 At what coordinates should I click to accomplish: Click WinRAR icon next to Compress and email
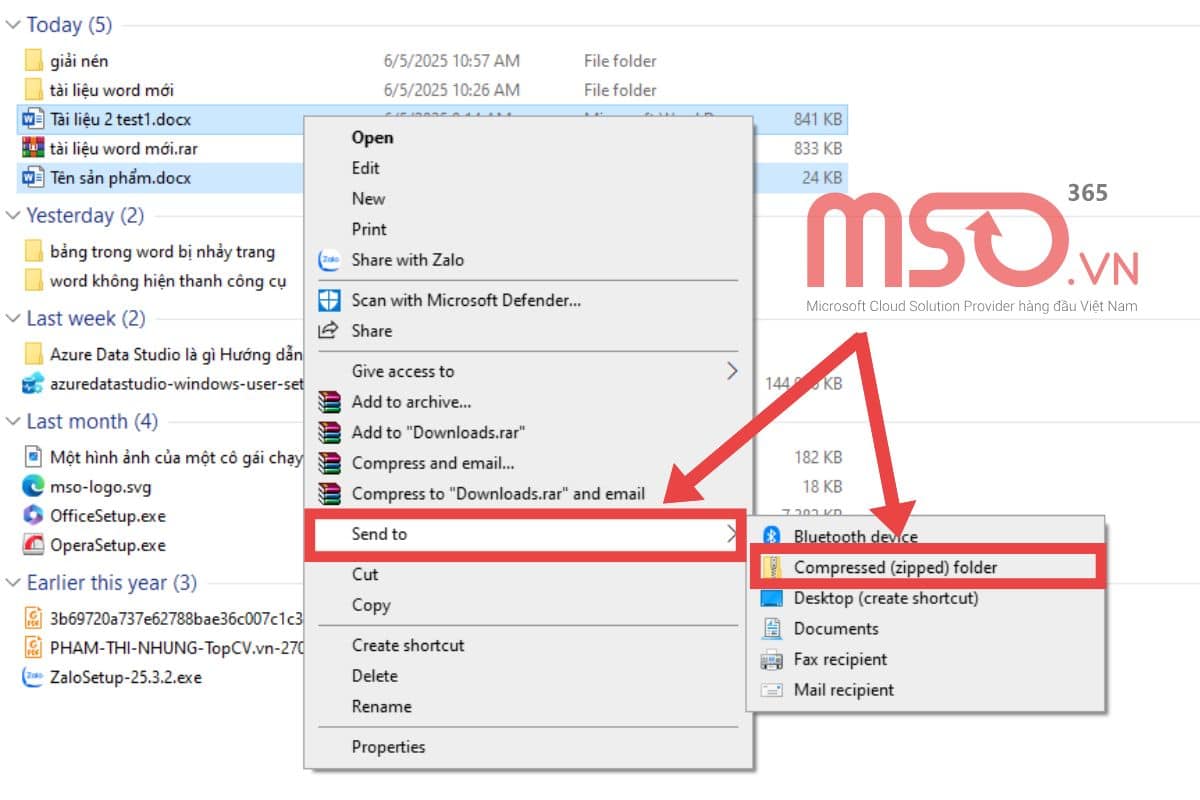(x=329, y=463)
